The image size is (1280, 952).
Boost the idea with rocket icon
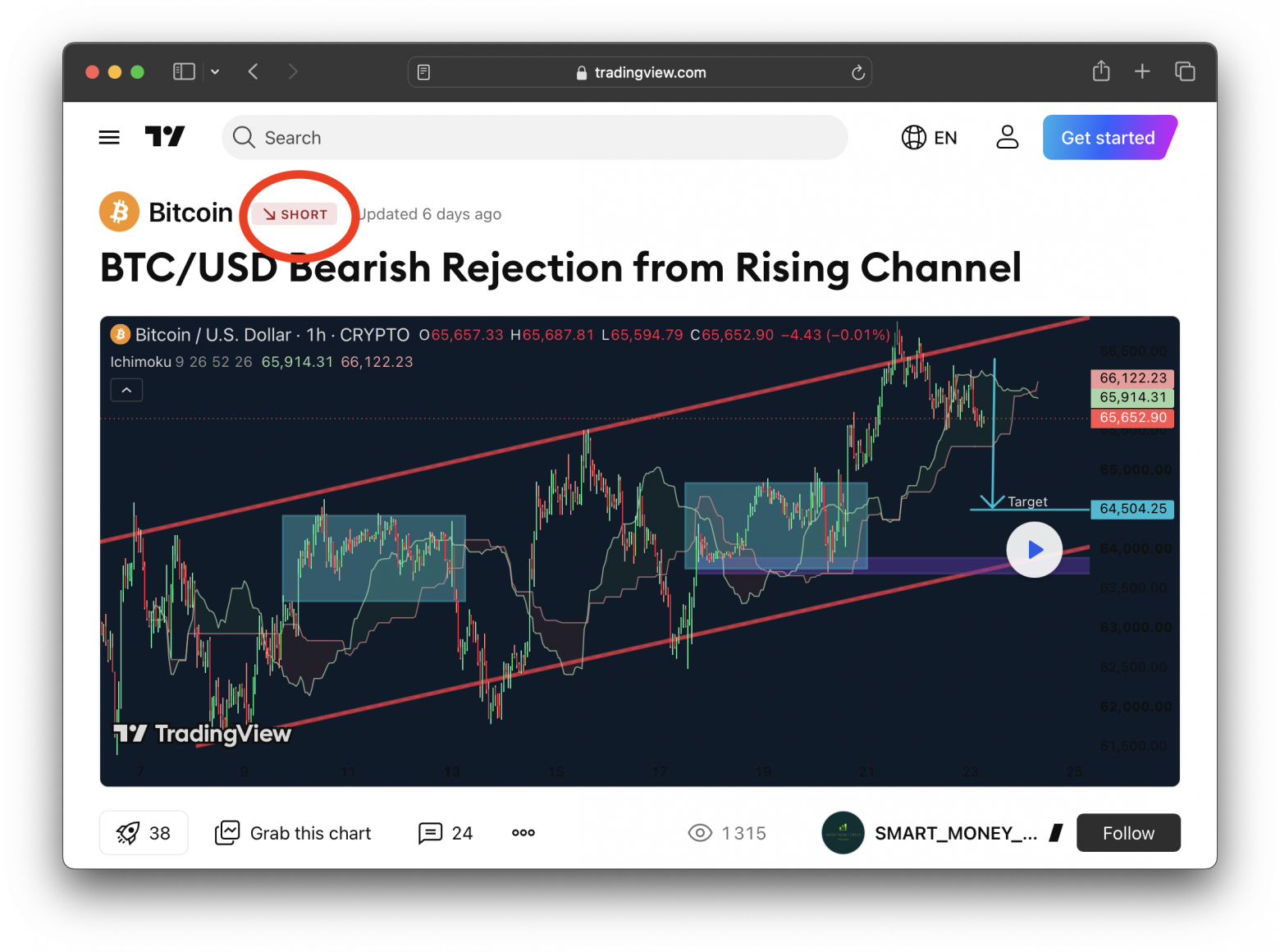[x=144, y=833]
